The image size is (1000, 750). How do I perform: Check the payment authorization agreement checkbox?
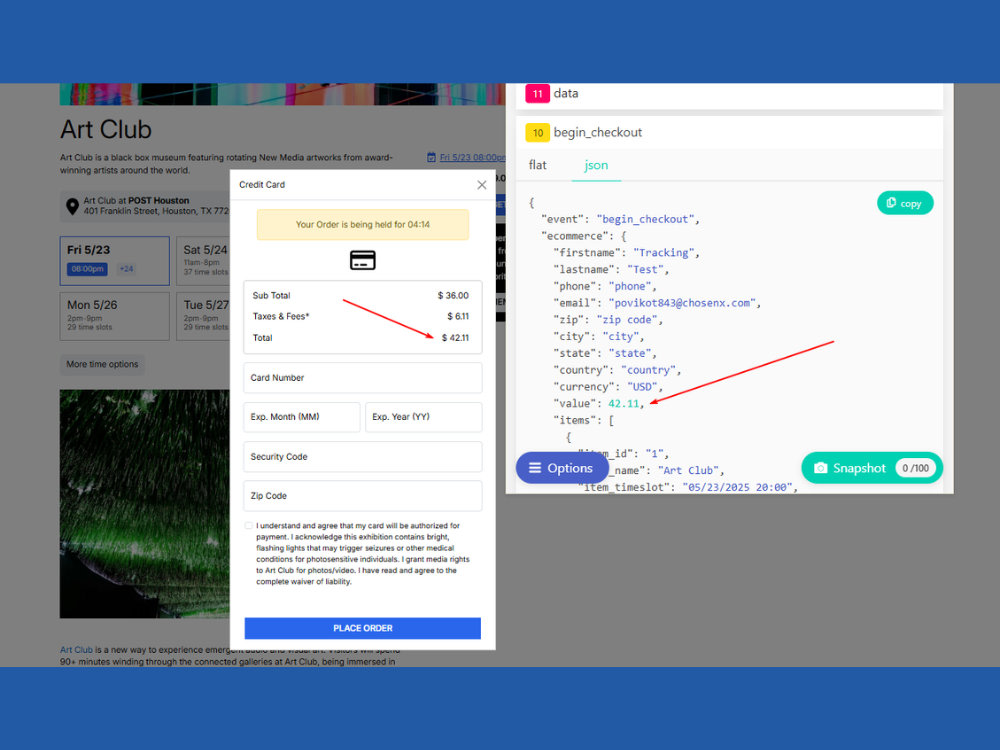point(248,526)
